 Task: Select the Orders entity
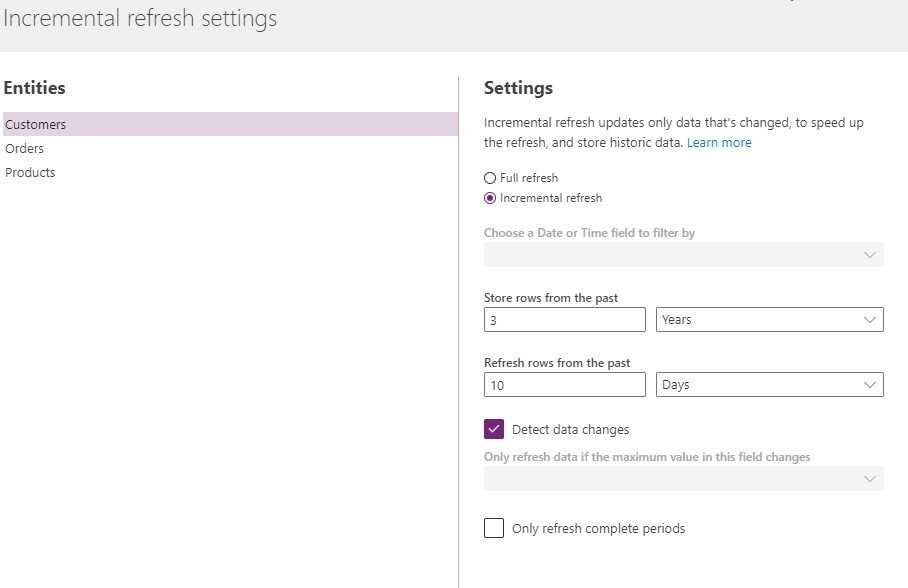pyautogui.click(x=24, y=148)
